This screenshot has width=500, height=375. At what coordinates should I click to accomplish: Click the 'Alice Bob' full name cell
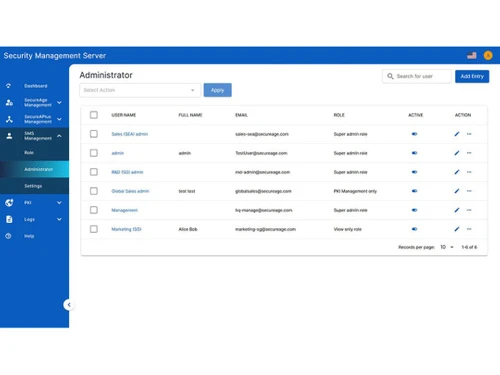188,229
